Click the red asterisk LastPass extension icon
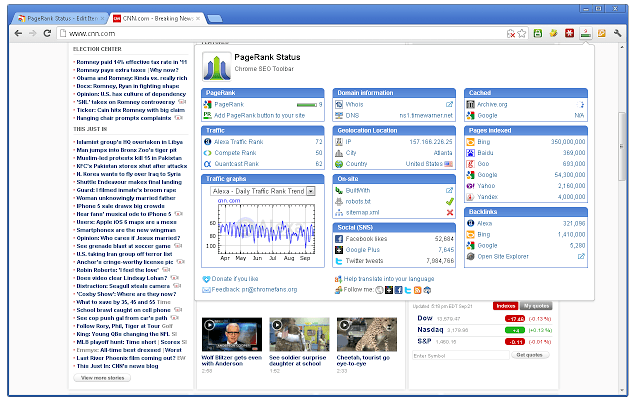Screen dimensions: 640x400 tap(569, 33)
